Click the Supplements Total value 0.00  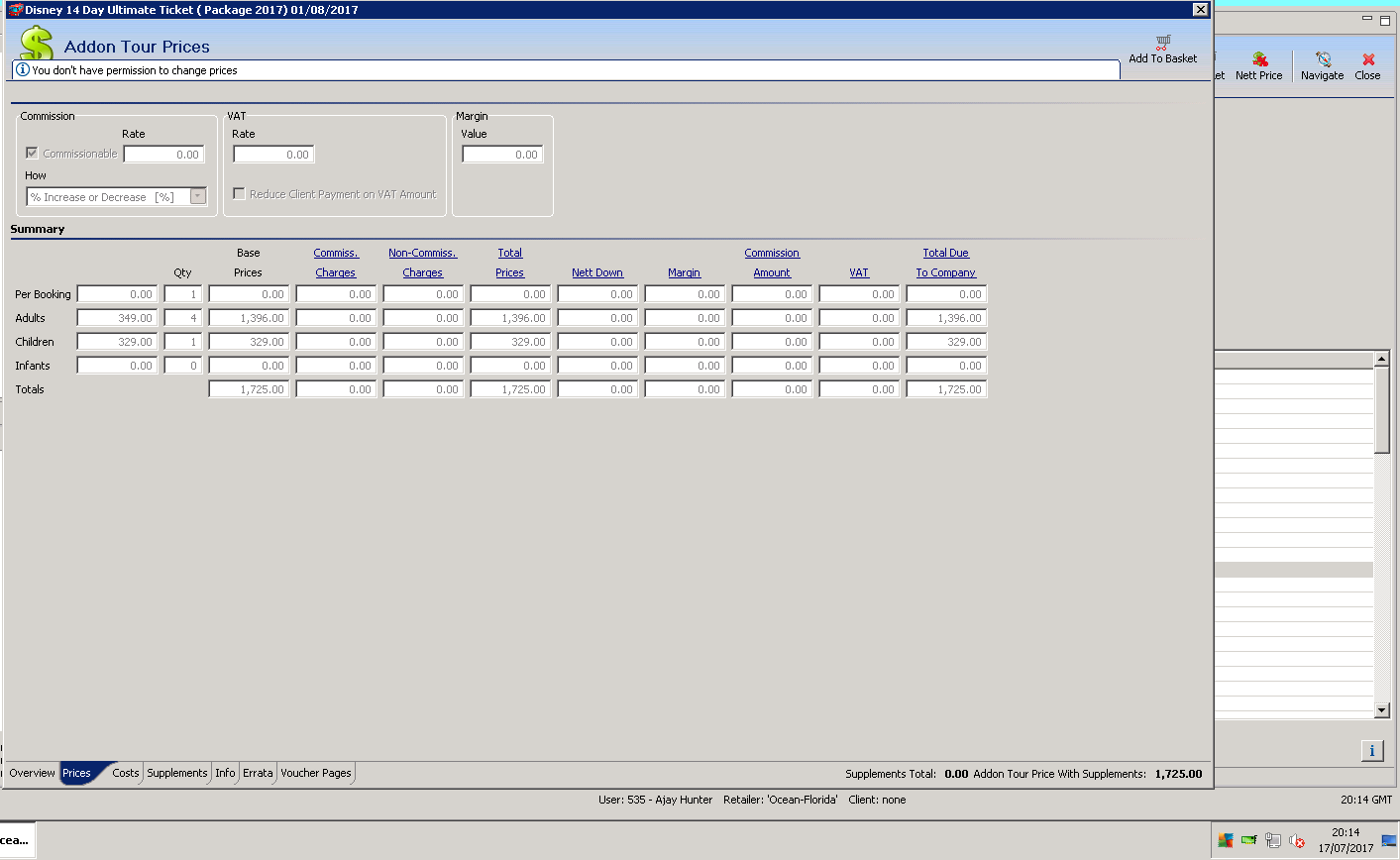[956, 774]
